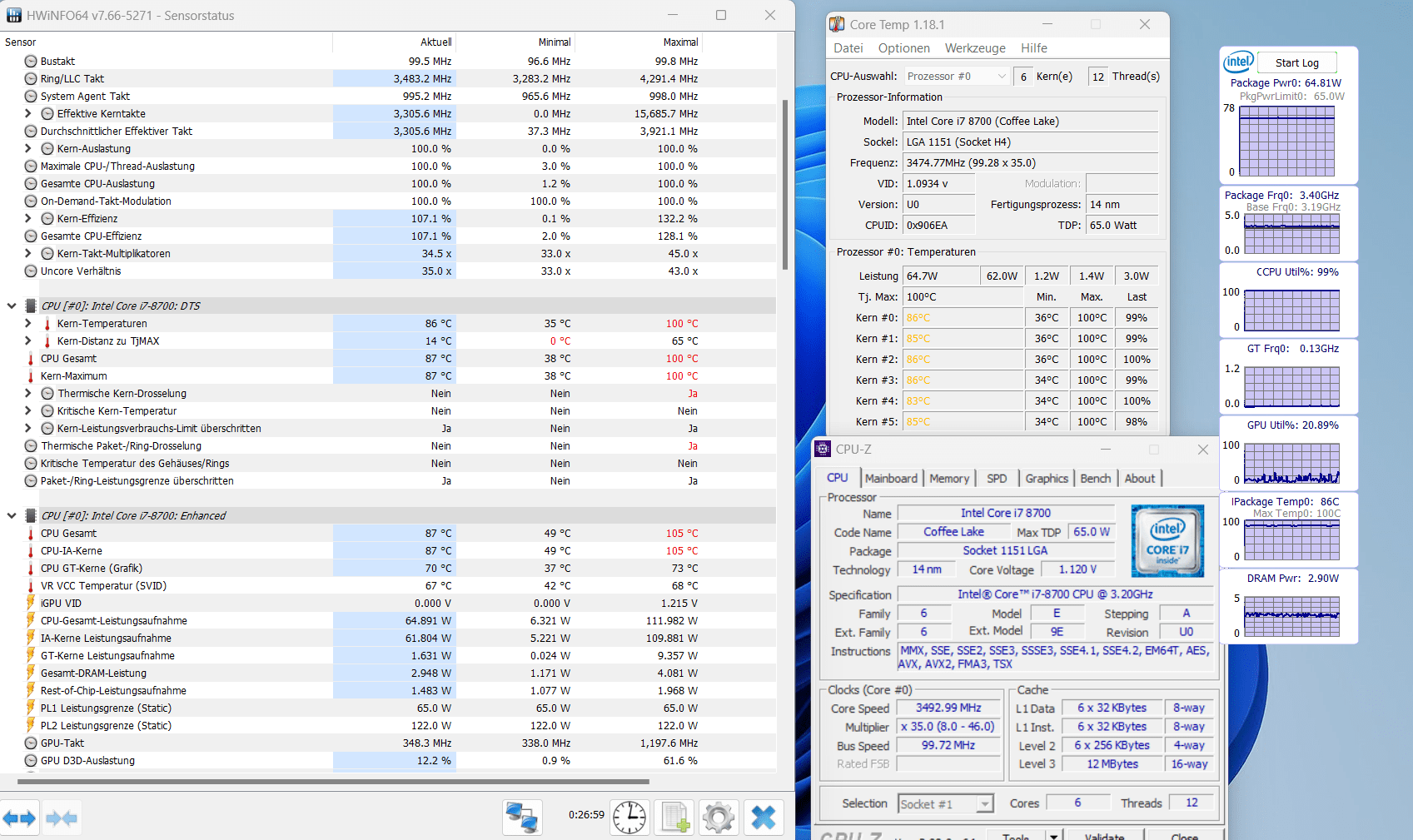This screenshot has height=840, width=1413.
Task: Expand the Kern-Takt-Multiplikatoren row
Action: pyautogui.click(x=27, y=253)
